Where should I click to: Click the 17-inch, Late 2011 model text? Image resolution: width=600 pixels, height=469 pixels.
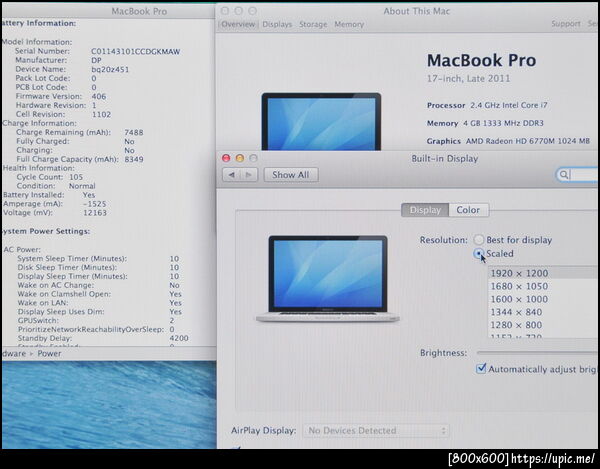(x=468, y=79)
